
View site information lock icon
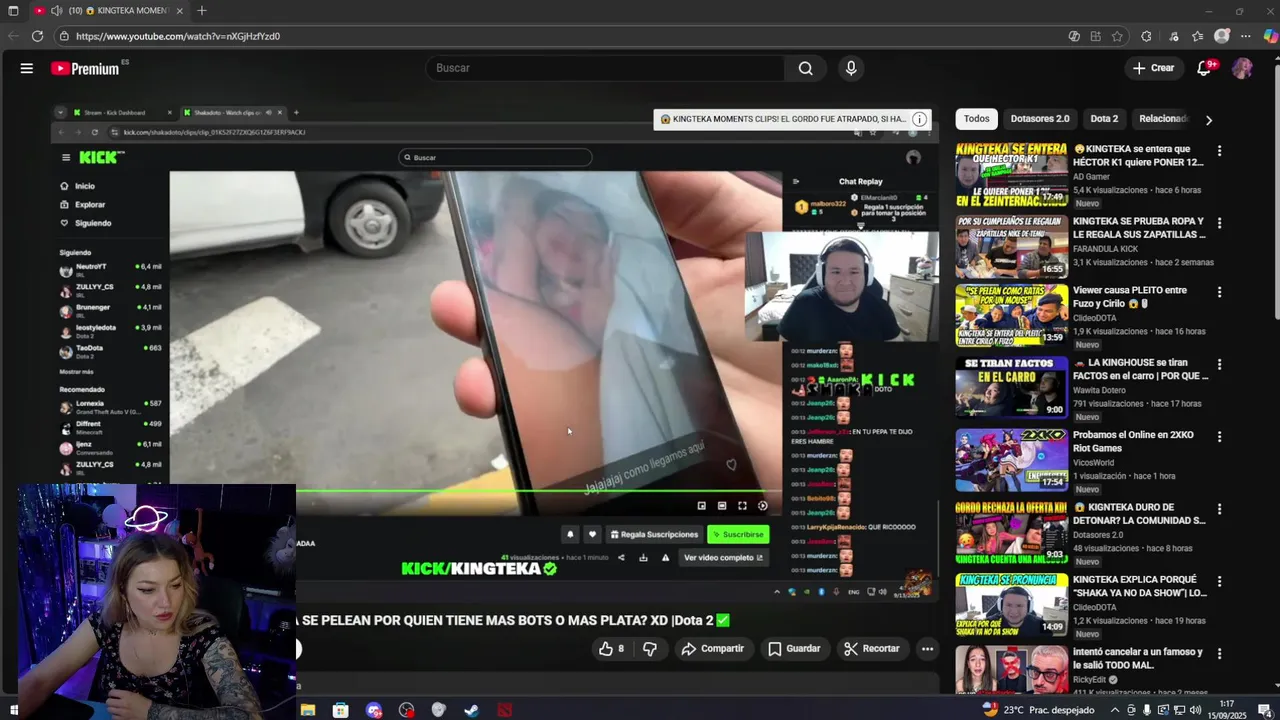point(64,36)
